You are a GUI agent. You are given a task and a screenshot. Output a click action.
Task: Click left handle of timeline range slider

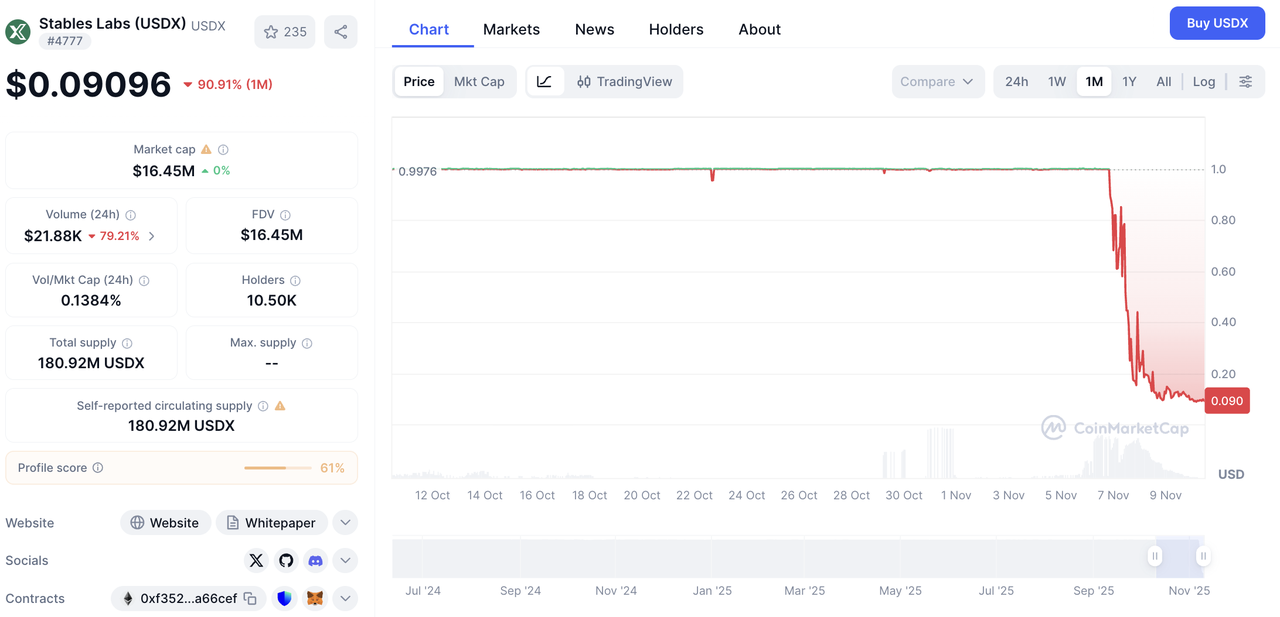1155,556
